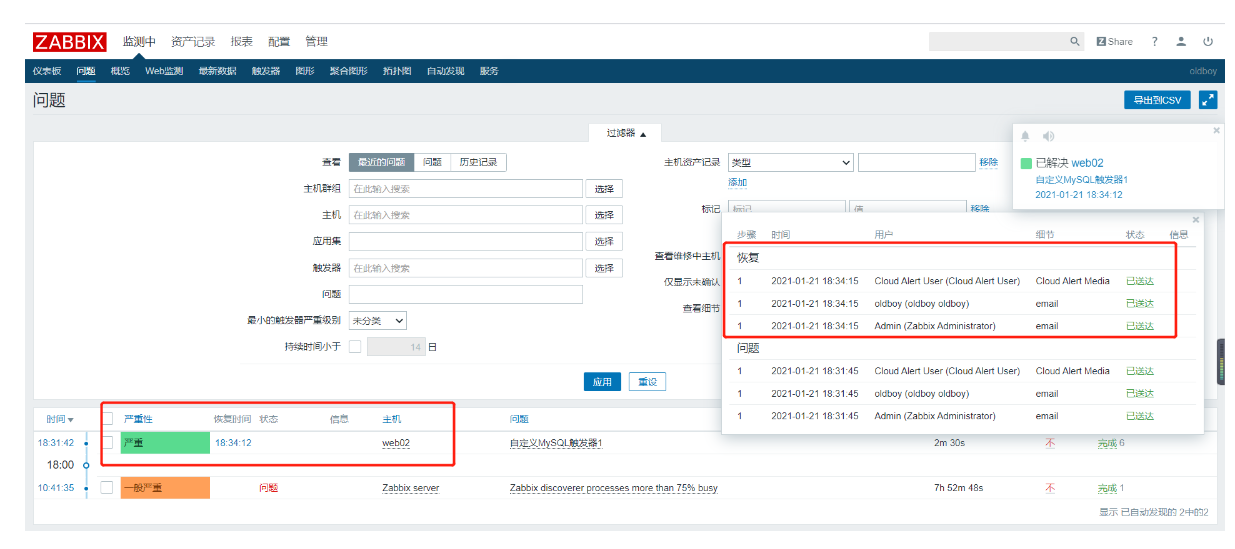Tick the checkbox for the web02 problem row
Screen dimensions: 1235x549
pyautogui.click(x=107, y=442)
